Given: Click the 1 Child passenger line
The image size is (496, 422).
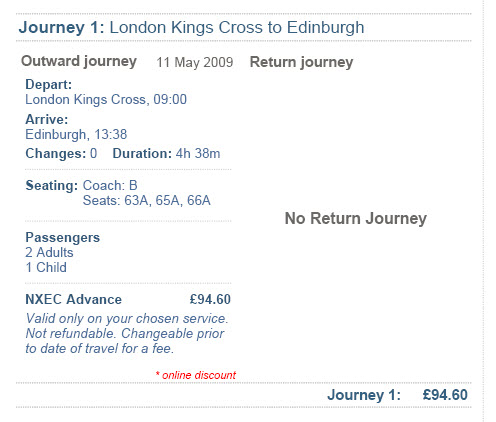Looking at the screenshot, I should coord(46,267).
